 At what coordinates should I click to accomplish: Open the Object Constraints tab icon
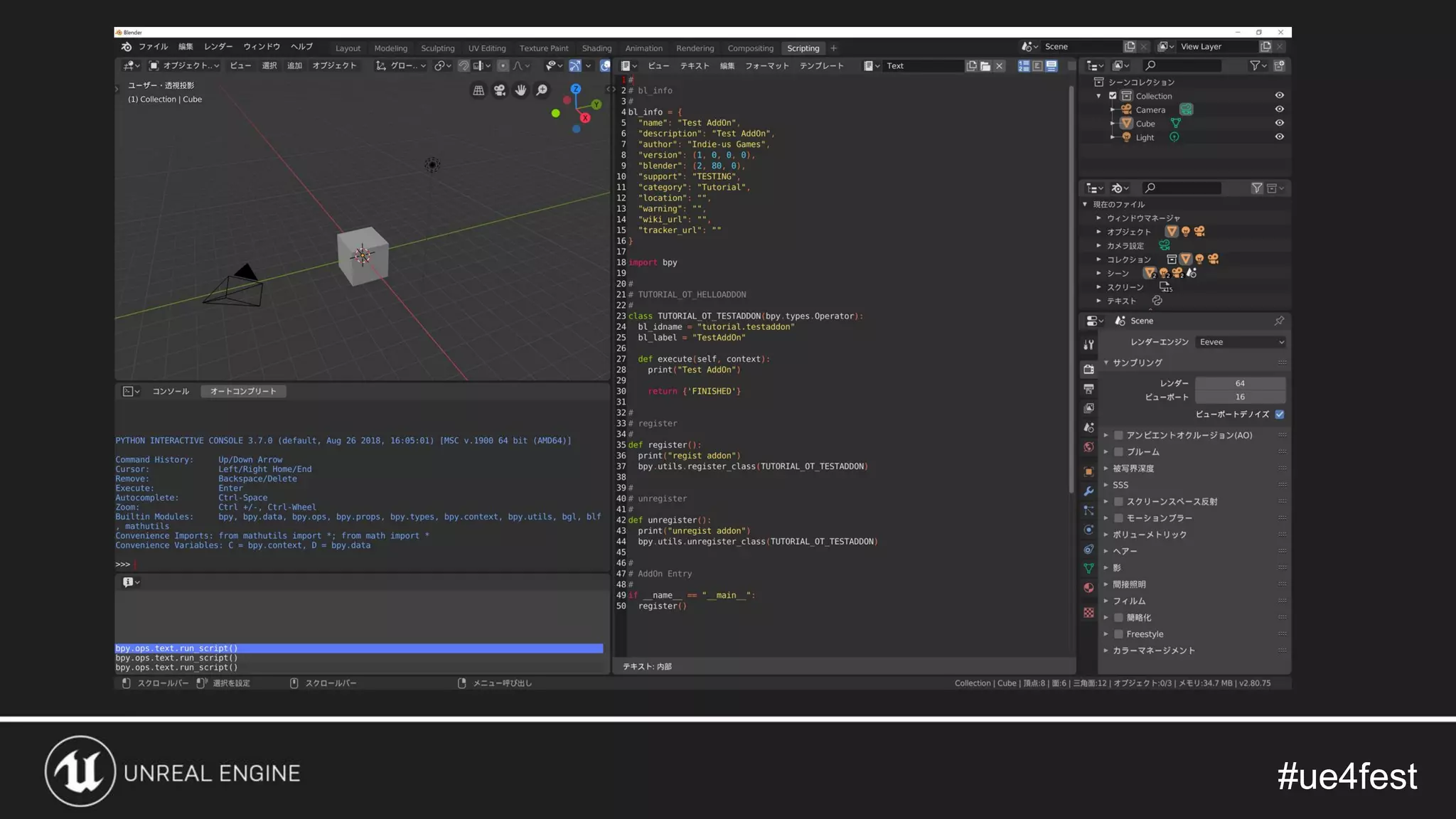coord(1088,549)
